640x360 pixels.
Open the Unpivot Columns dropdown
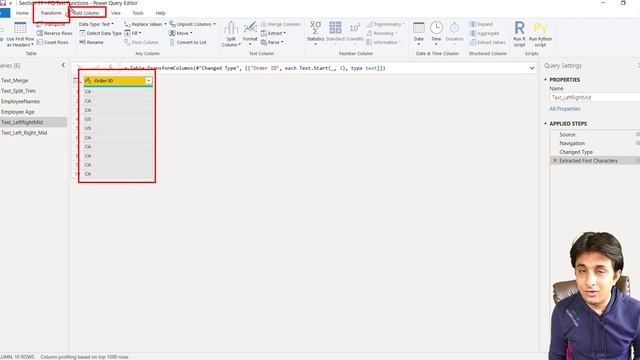point(192,24)
